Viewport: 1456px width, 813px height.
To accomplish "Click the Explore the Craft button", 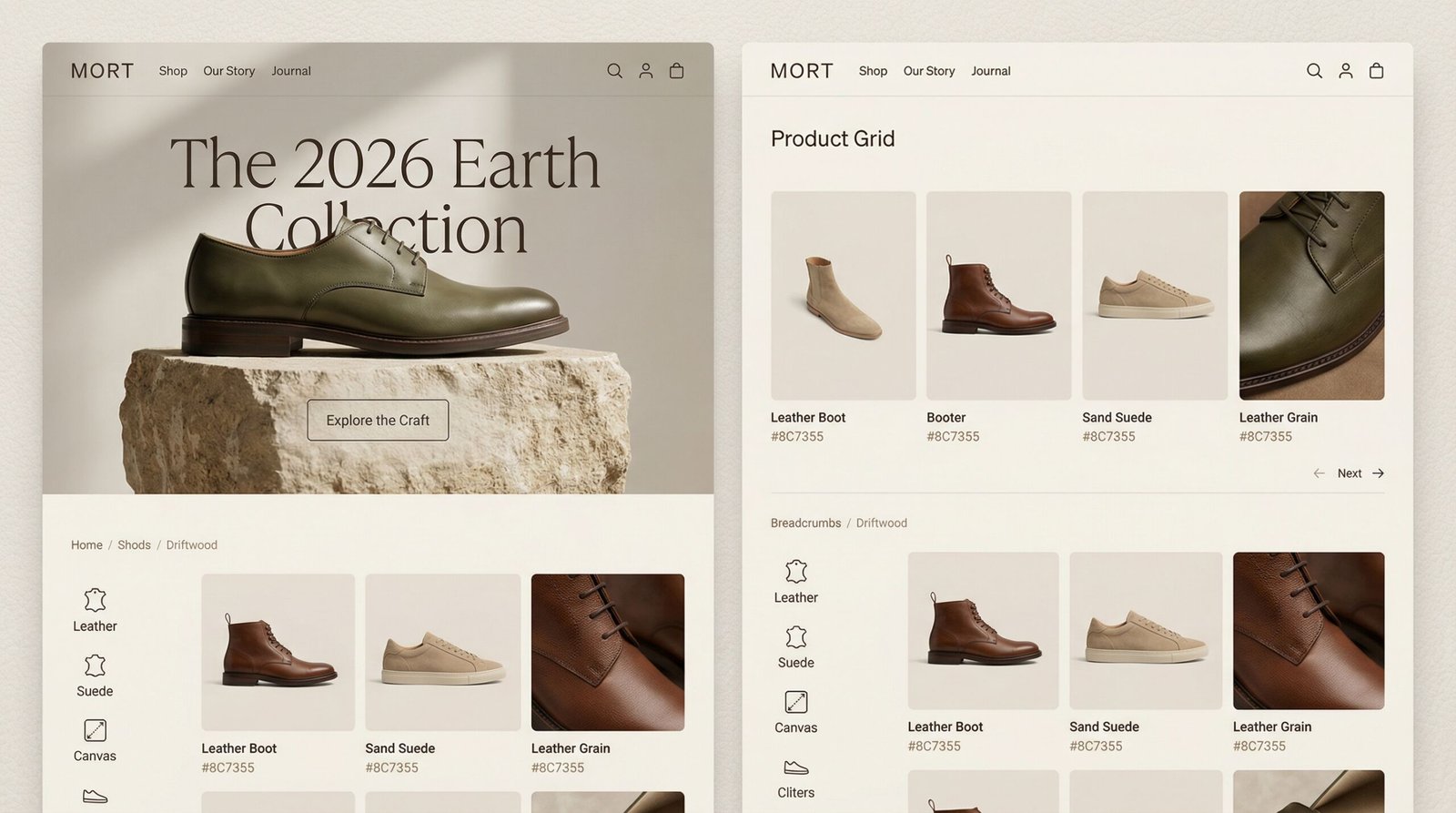I will [x=378, y=420].
